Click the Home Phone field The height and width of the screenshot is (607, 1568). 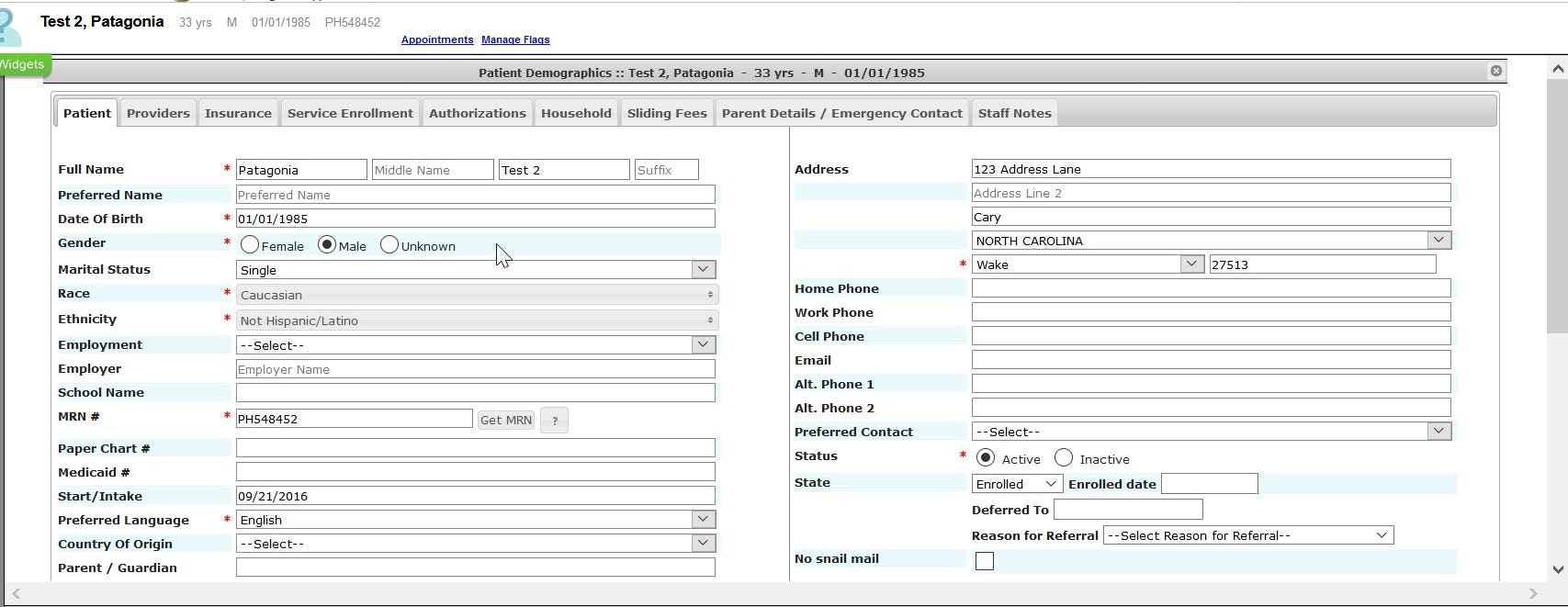(1212, 288)
